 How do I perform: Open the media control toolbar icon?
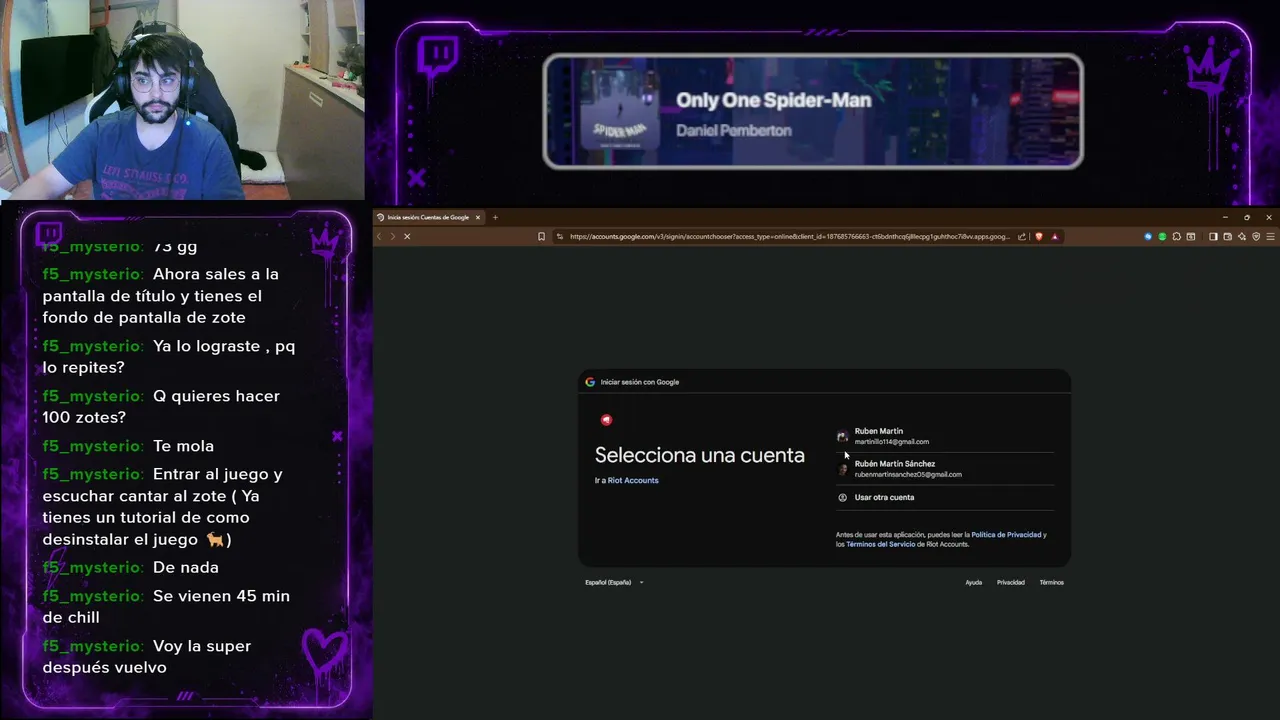tap(1191, 237)
